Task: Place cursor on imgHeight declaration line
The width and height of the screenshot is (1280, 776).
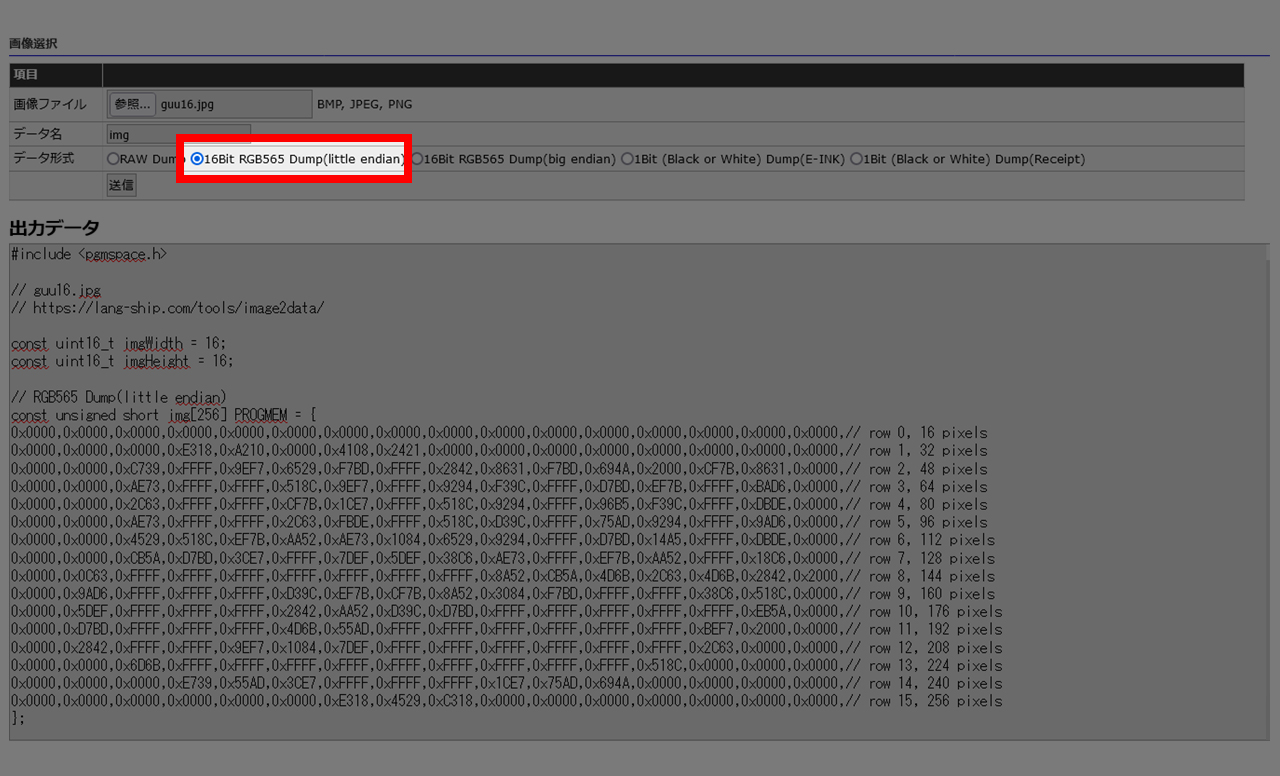Action: pos(124,361)
